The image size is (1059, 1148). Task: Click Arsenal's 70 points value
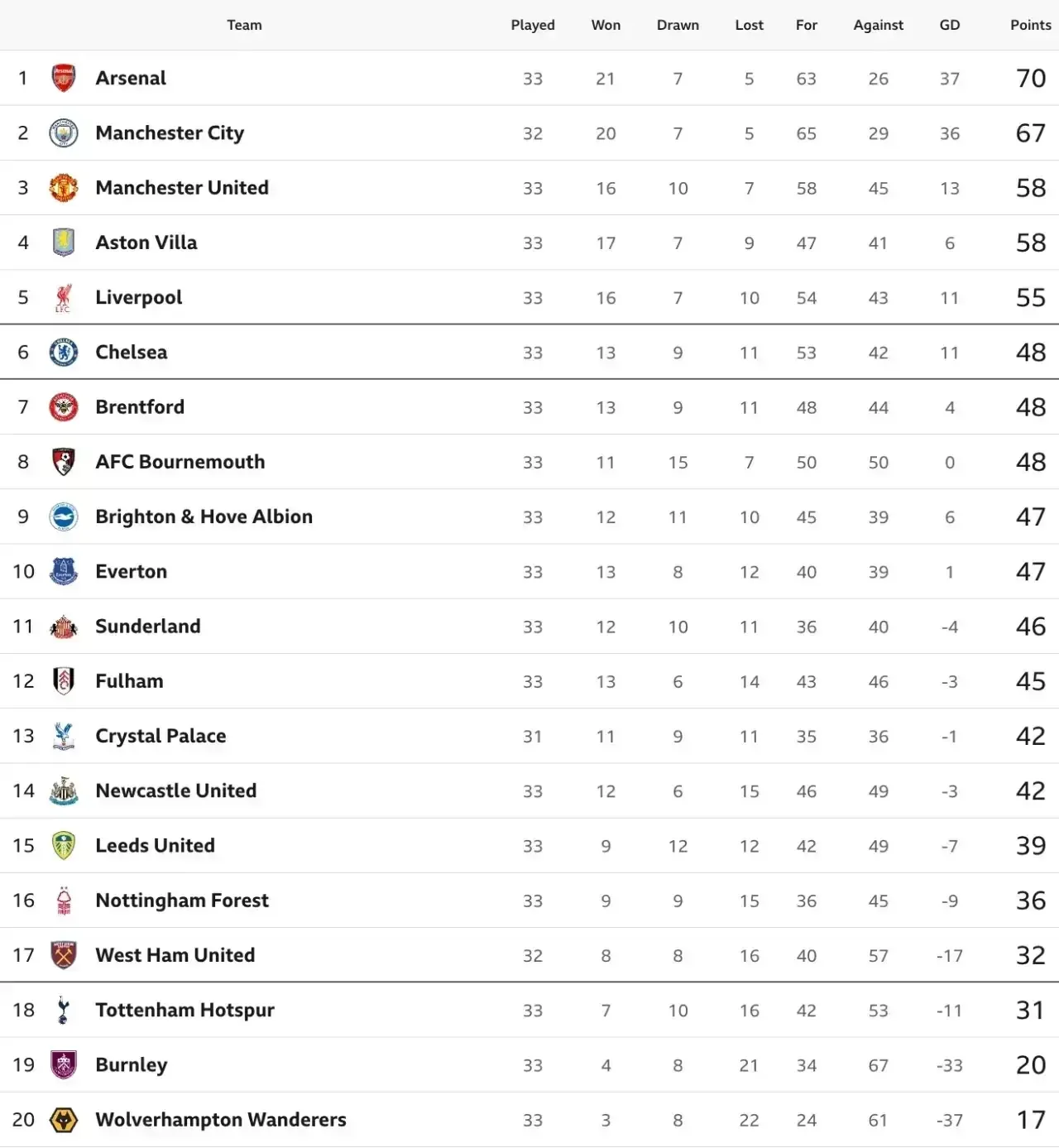coord(1031,79)
